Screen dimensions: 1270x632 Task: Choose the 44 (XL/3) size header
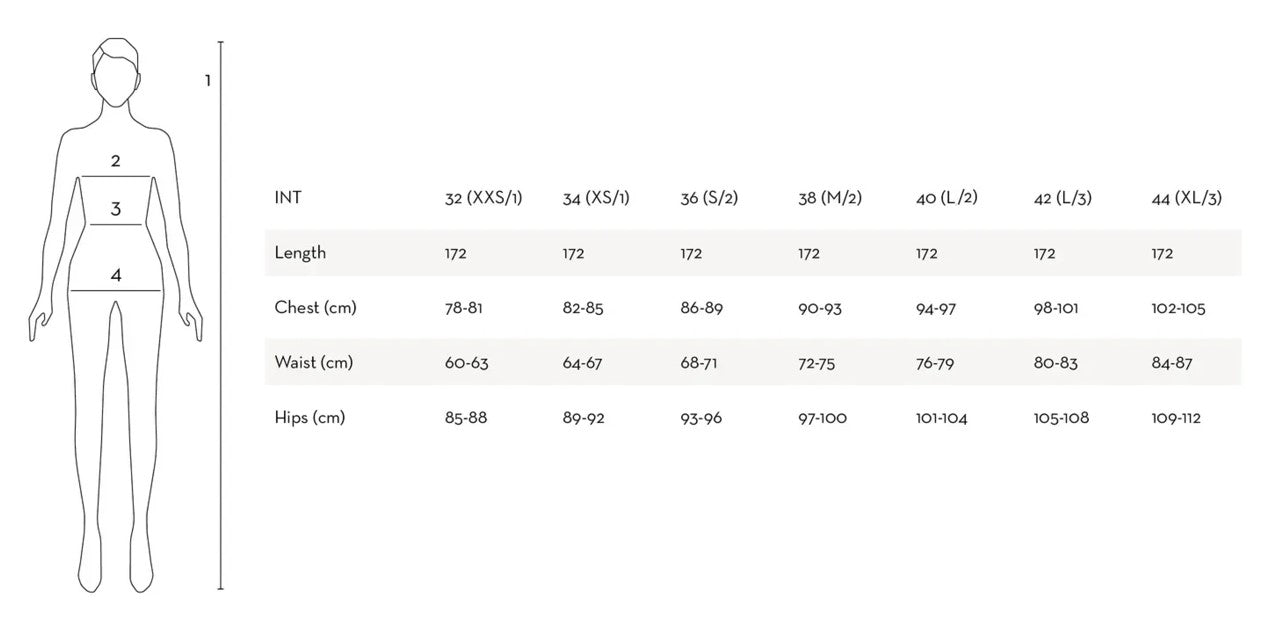[x=1186, y=199]
